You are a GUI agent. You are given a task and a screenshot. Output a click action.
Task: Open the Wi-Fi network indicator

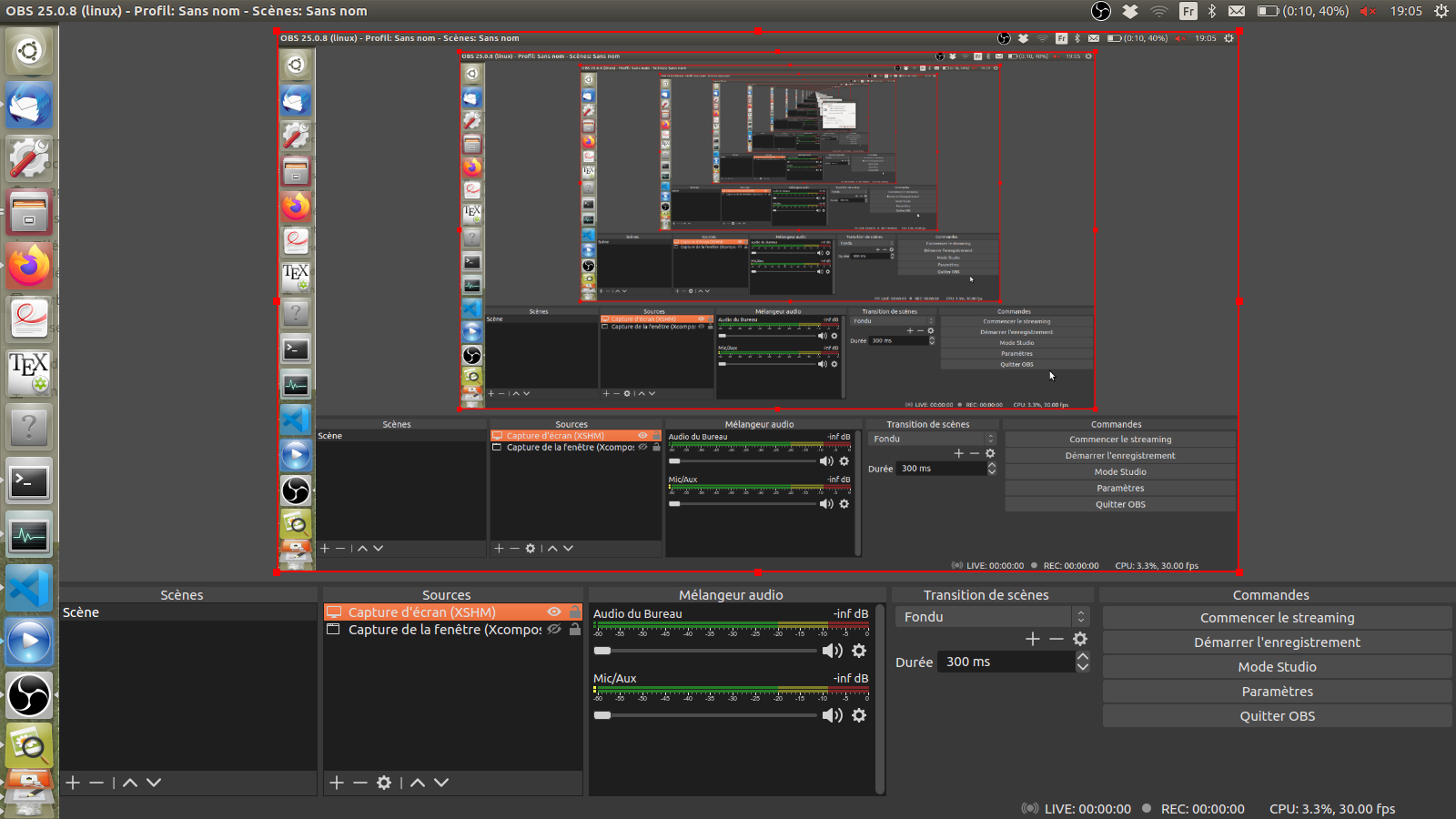tap(1159, 11)
